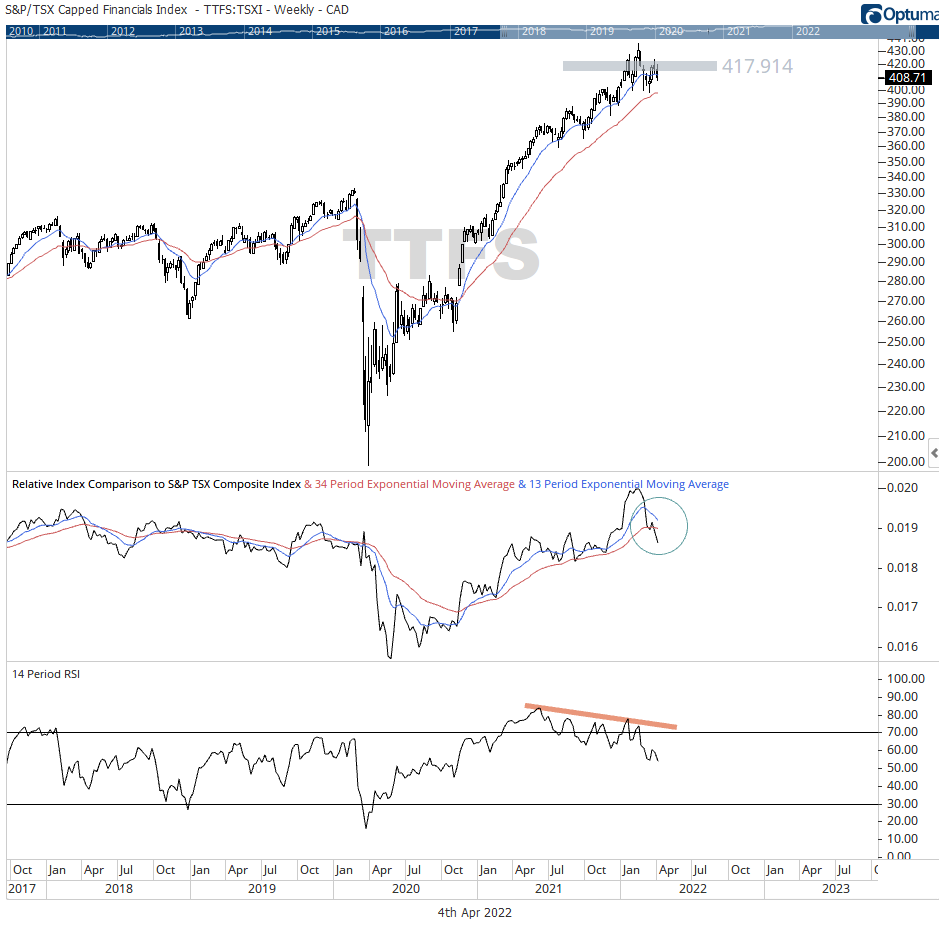Jump to 2010 in the top overview bar
Screen dimensions: 947x932
[x=20, y=31]
